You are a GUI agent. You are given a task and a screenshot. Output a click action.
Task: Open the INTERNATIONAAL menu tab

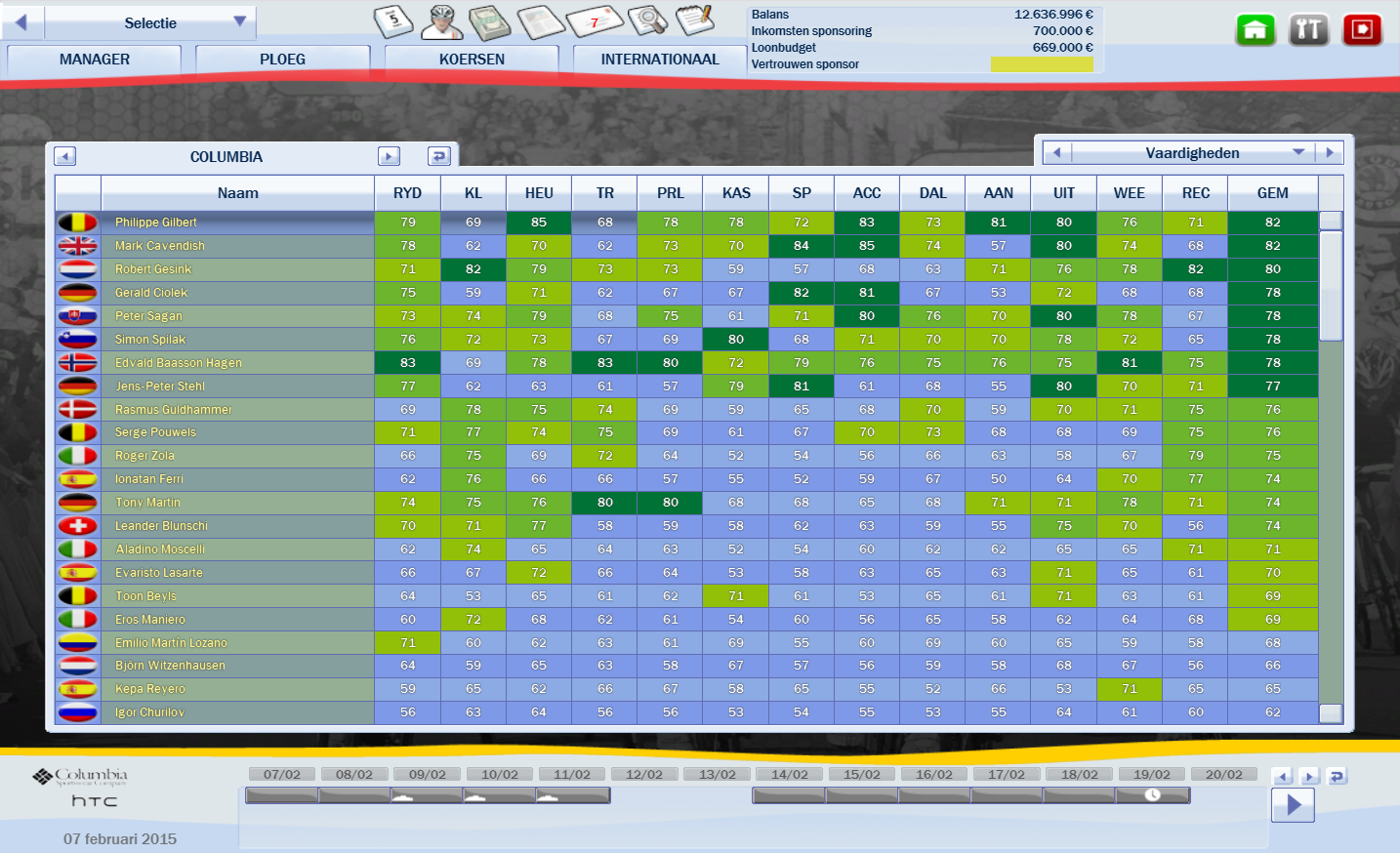coord(660,60)
